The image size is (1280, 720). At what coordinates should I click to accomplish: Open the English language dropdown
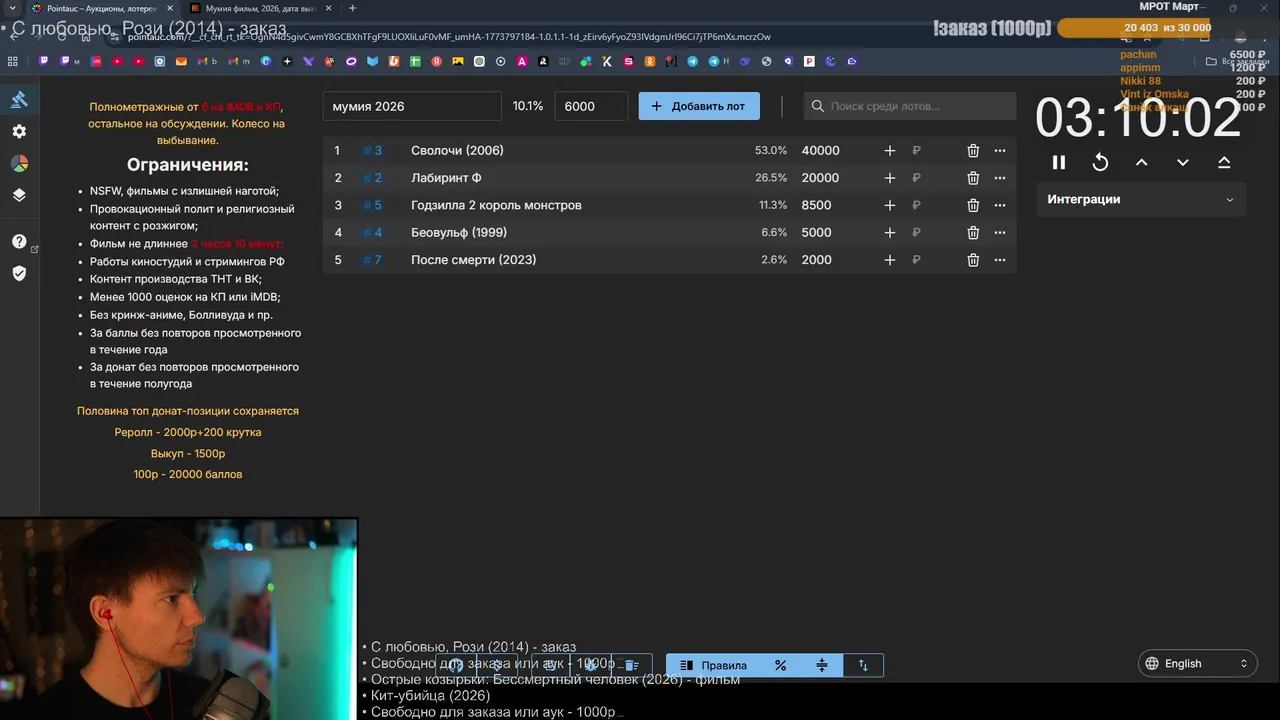[x=1198, y=663]
